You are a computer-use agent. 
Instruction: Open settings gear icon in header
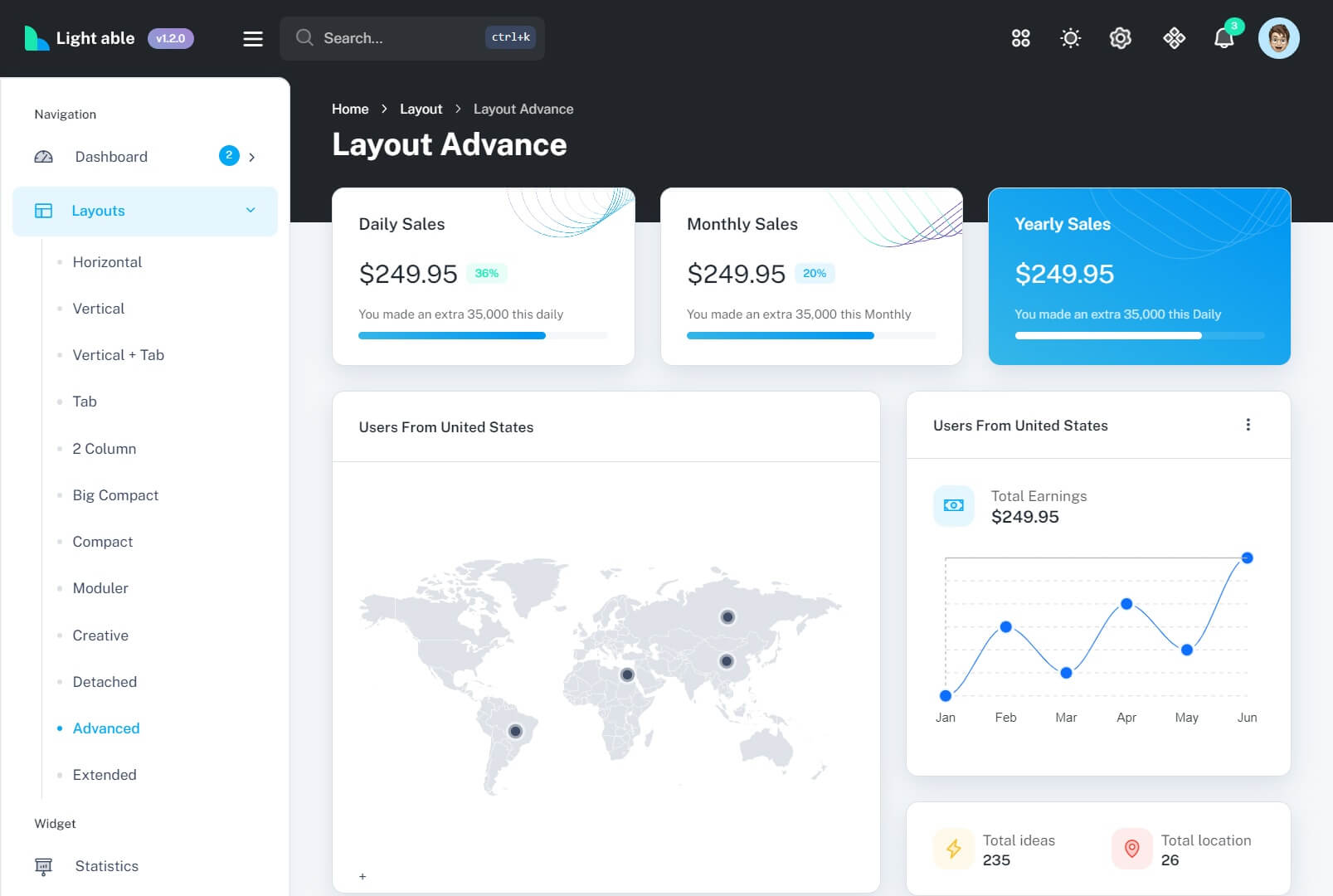click(x=1120, y=38)
